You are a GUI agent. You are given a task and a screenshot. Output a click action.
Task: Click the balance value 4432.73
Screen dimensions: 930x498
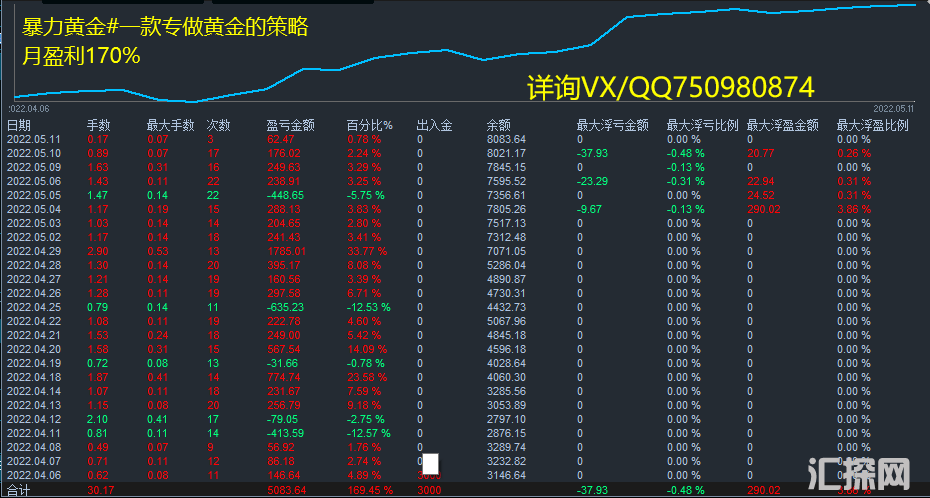tap(506, 307)
